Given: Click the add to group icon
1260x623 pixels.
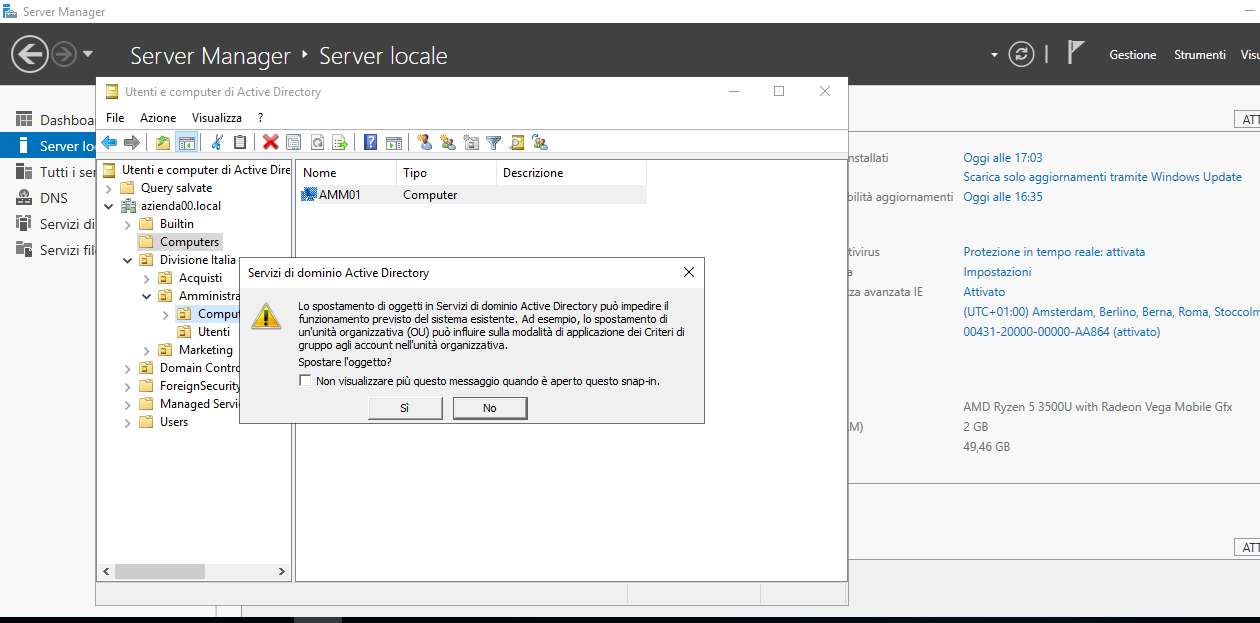Looking at the screenshot, I should 540,143.
